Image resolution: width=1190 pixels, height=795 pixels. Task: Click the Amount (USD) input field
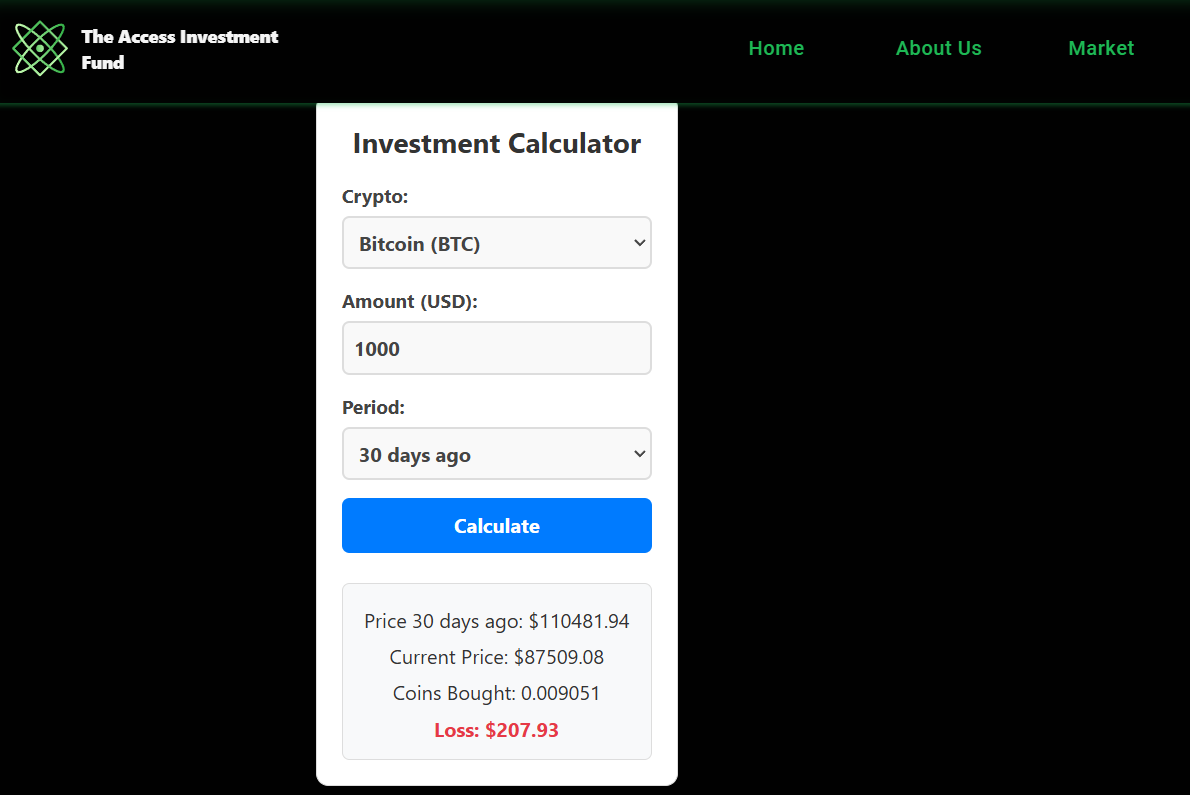pos(497,348)
